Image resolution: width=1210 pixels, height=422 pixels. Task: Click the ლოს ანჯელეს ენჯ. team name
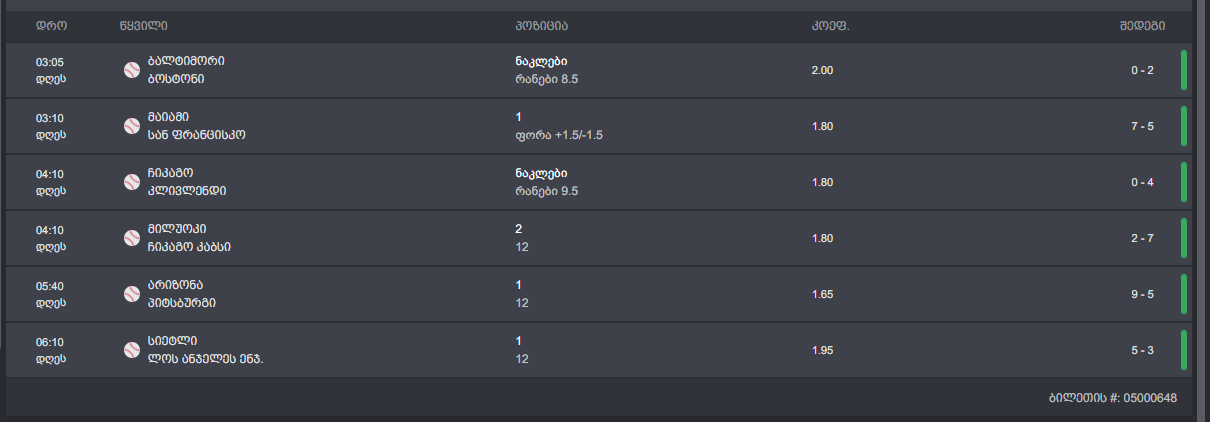click(205, 359)
